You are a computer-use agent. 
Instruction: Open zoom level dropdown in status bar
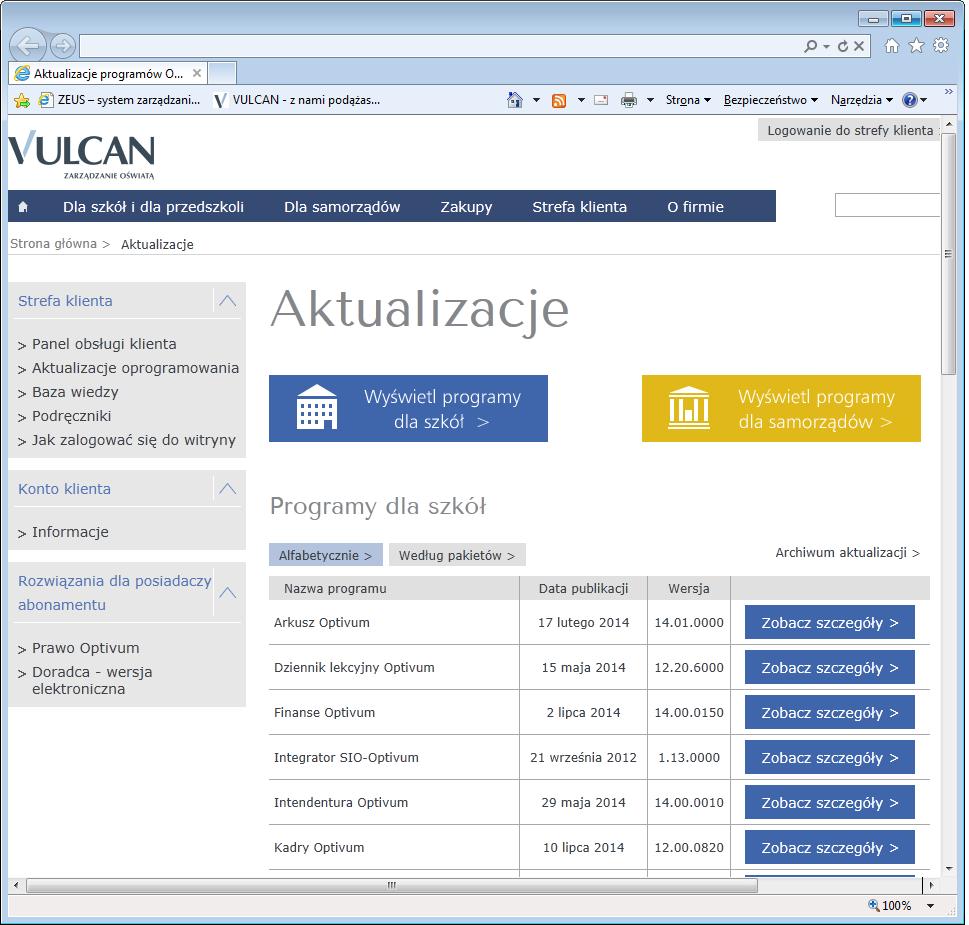pos(930,906)
